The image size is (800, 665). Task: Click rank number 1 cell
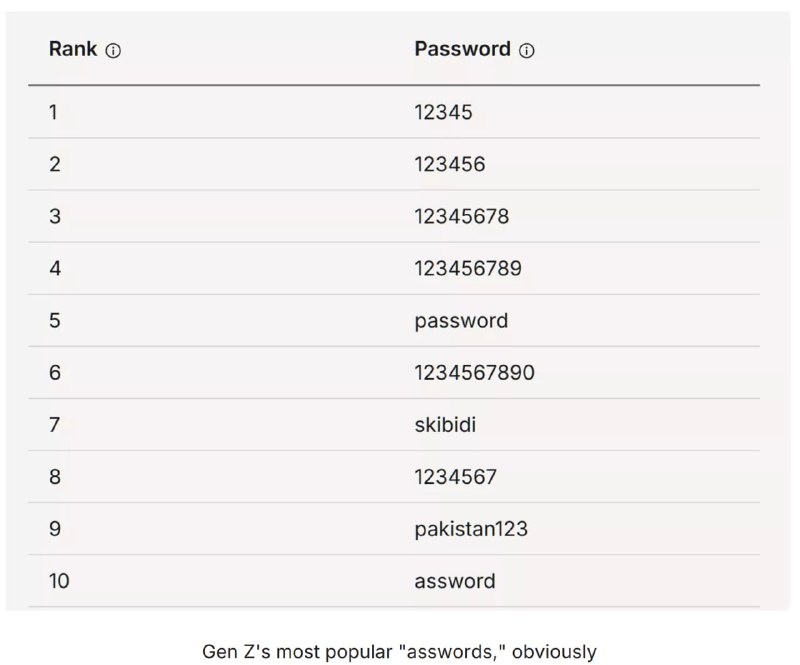coord(53,113)
